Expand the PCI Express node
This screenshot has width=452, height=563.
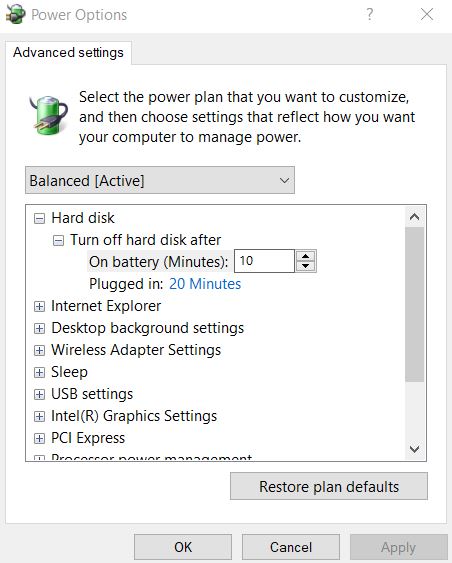tap(39, 438)
